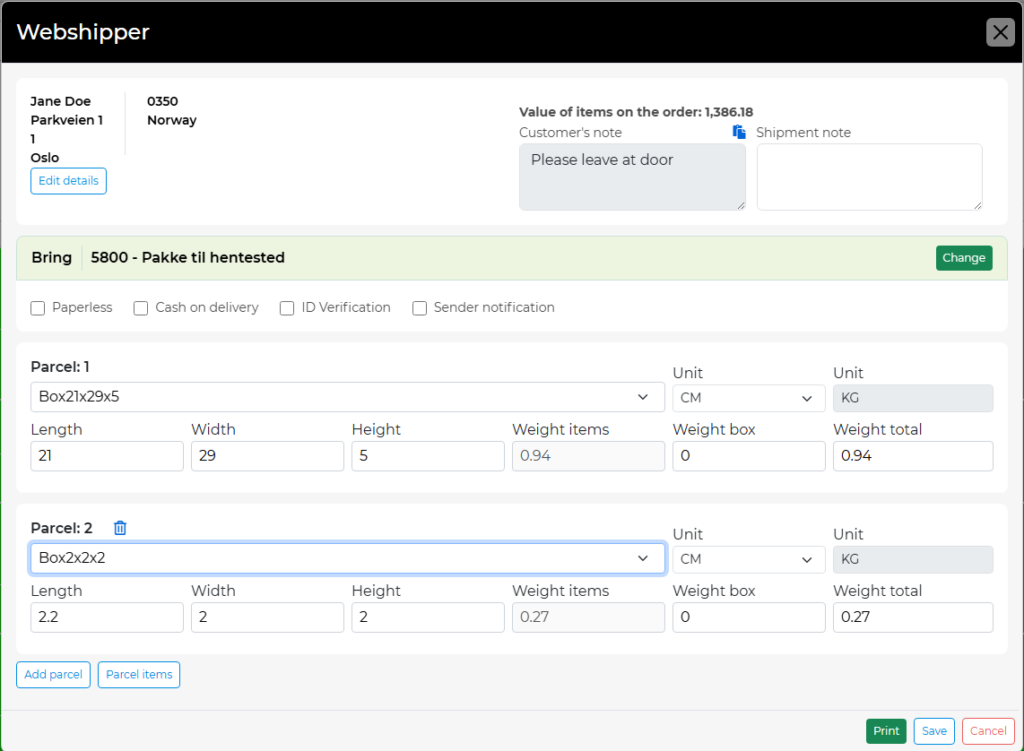Expand Parcel 1 CM unit dropdown
This screenshot has height=751, width=1024.
[748, 398]
